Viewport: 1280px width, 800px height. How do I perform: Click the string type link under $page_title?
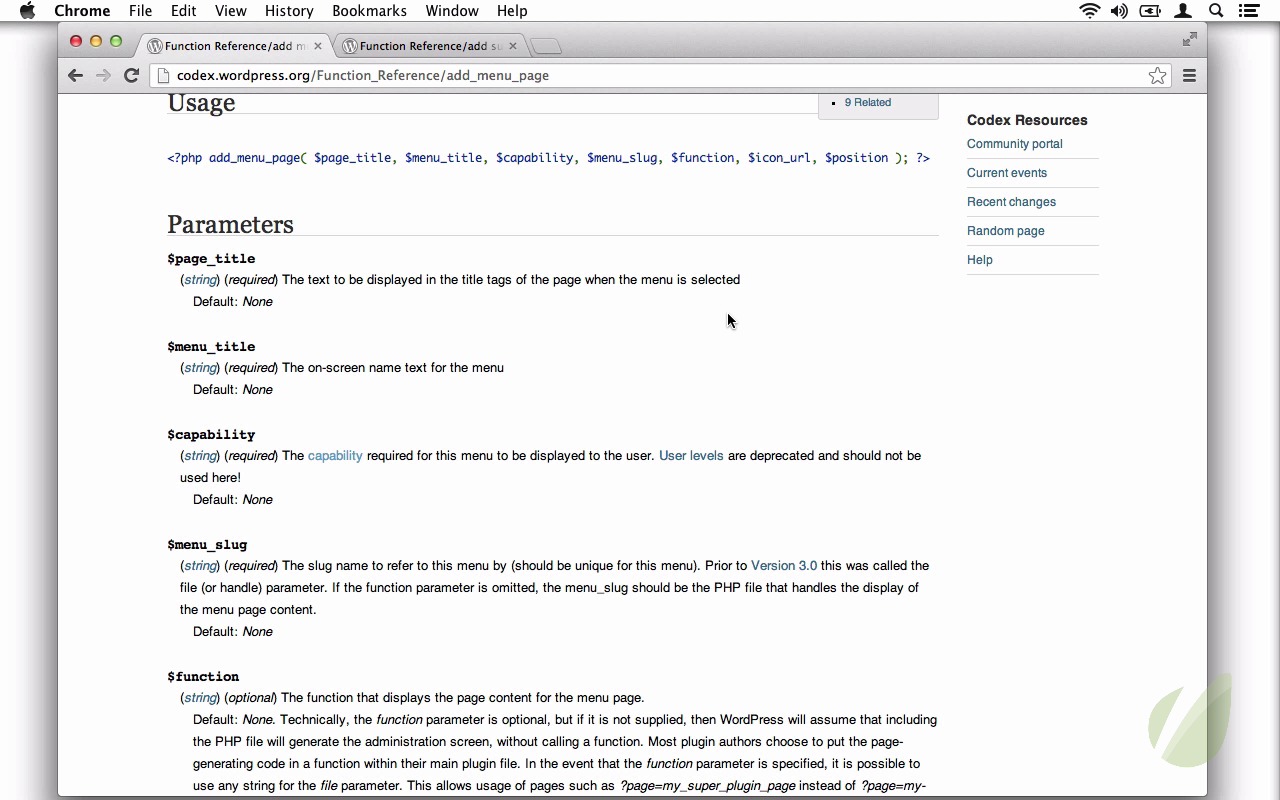click(x=200, y=280)
